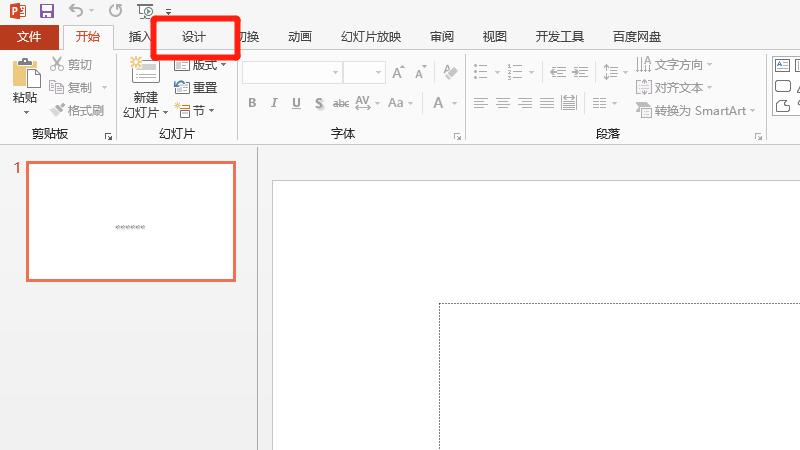
Task: Click the bulleted list icon
Action: point(481,72)
